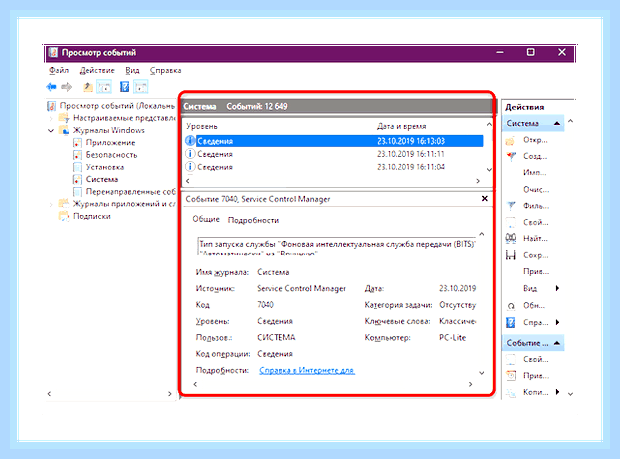Click the refresh icon (Обн...)
This screenshot has width=620, height=459.
pyautogui.click(x=511, y=306)
